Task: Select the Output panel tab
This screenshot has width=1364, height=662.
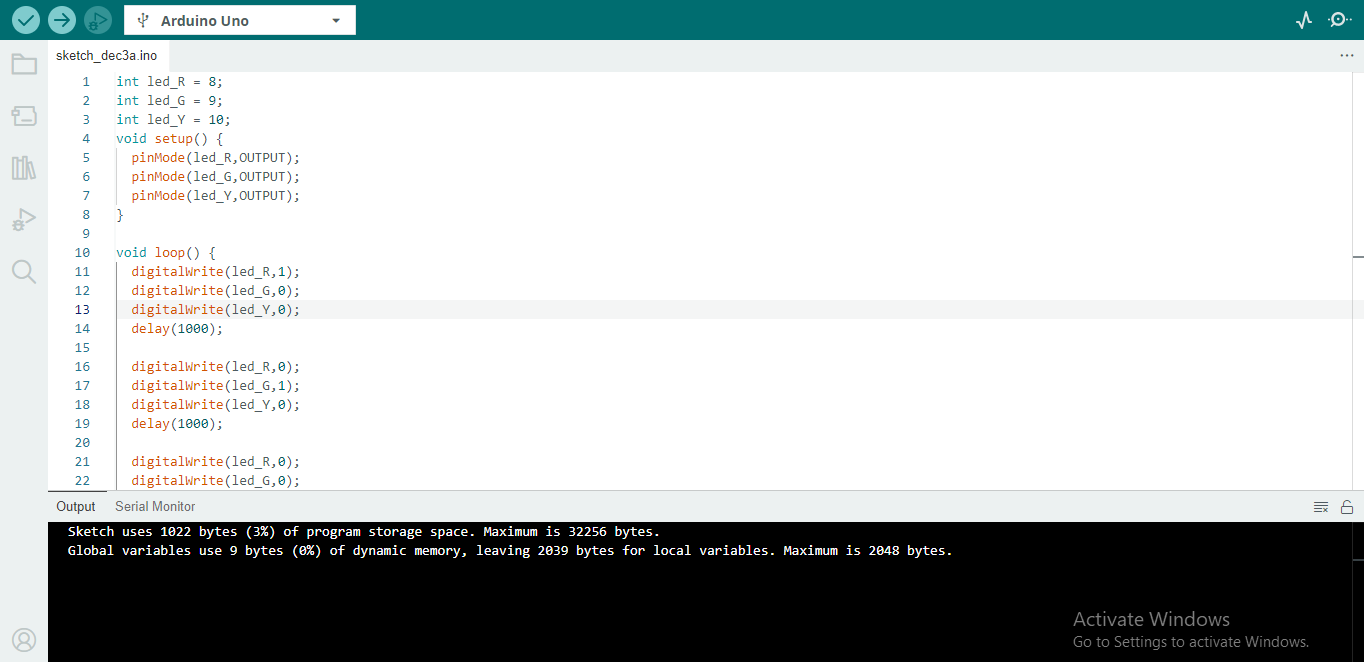Action: pos(76,507)
